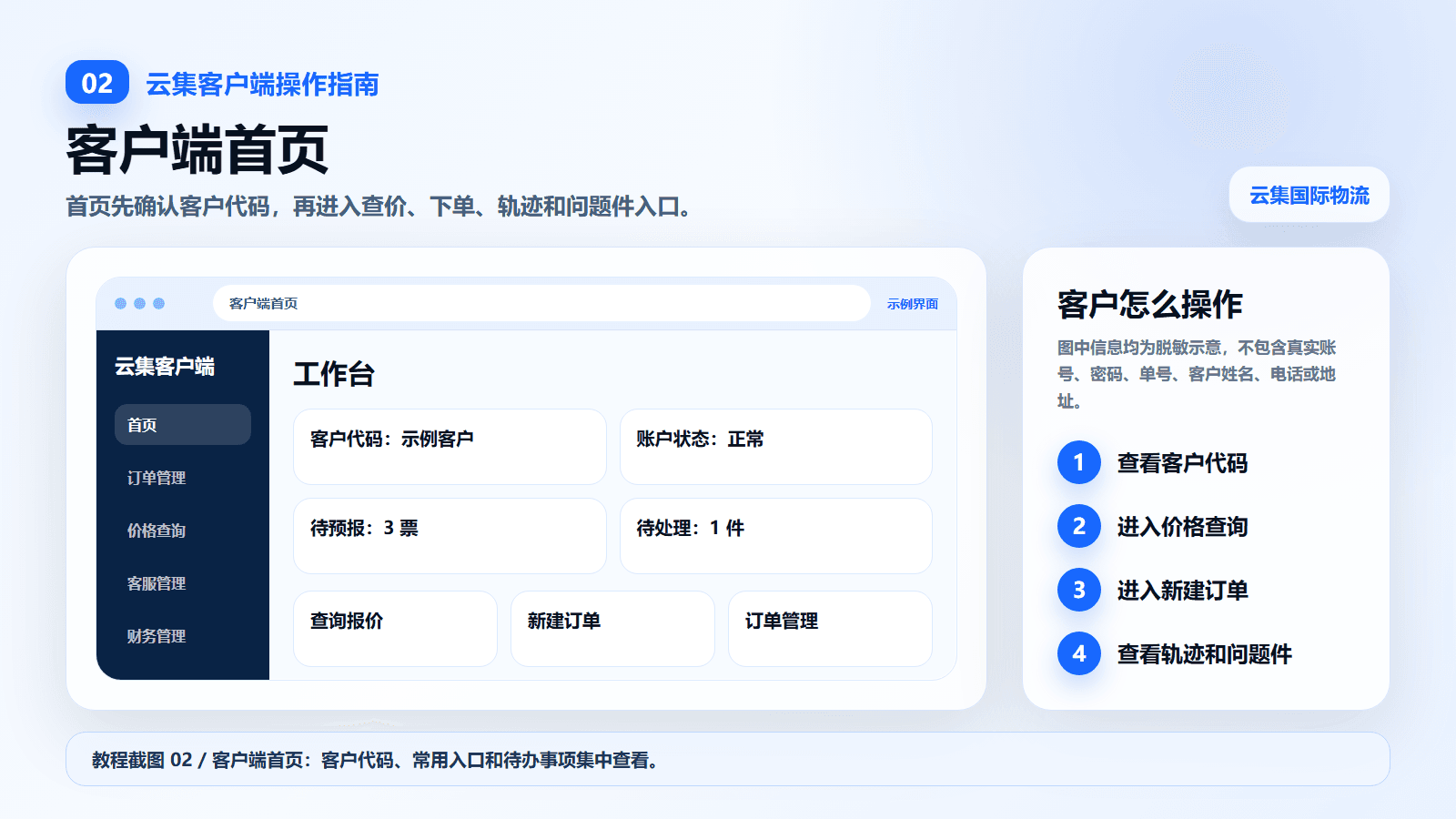Open the 订单管理 shortcut card

(830, 629)
